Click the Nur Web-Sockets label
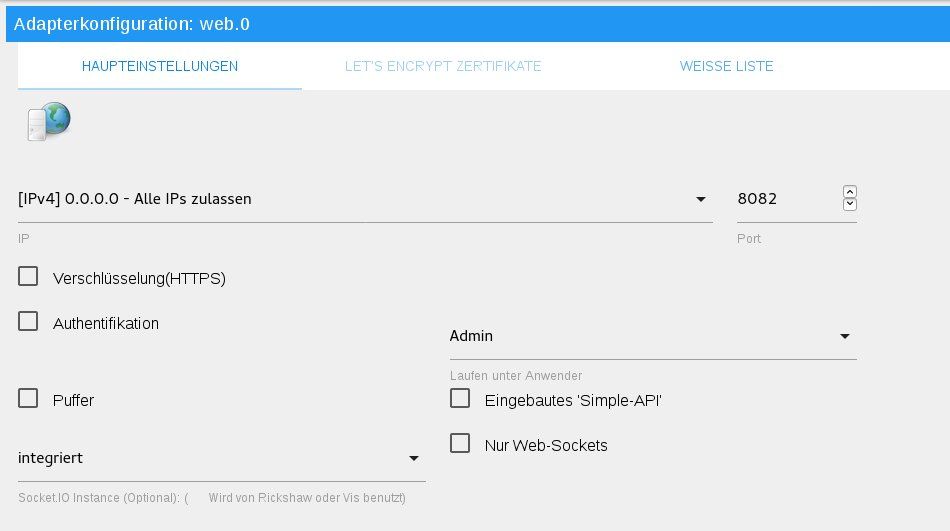The height and width of the screenshot is (531, 950). (546, 445)
